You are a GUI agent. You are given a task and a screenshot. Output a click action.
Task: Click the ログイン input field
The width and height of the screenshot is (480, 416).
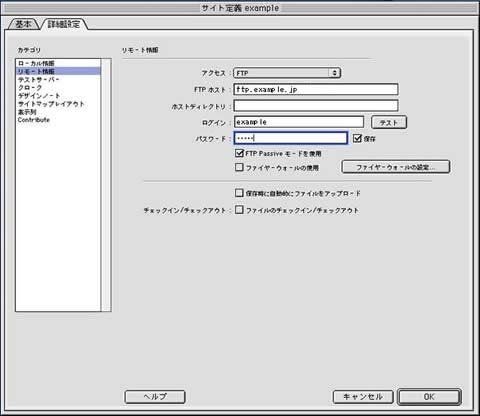[299, 122]
